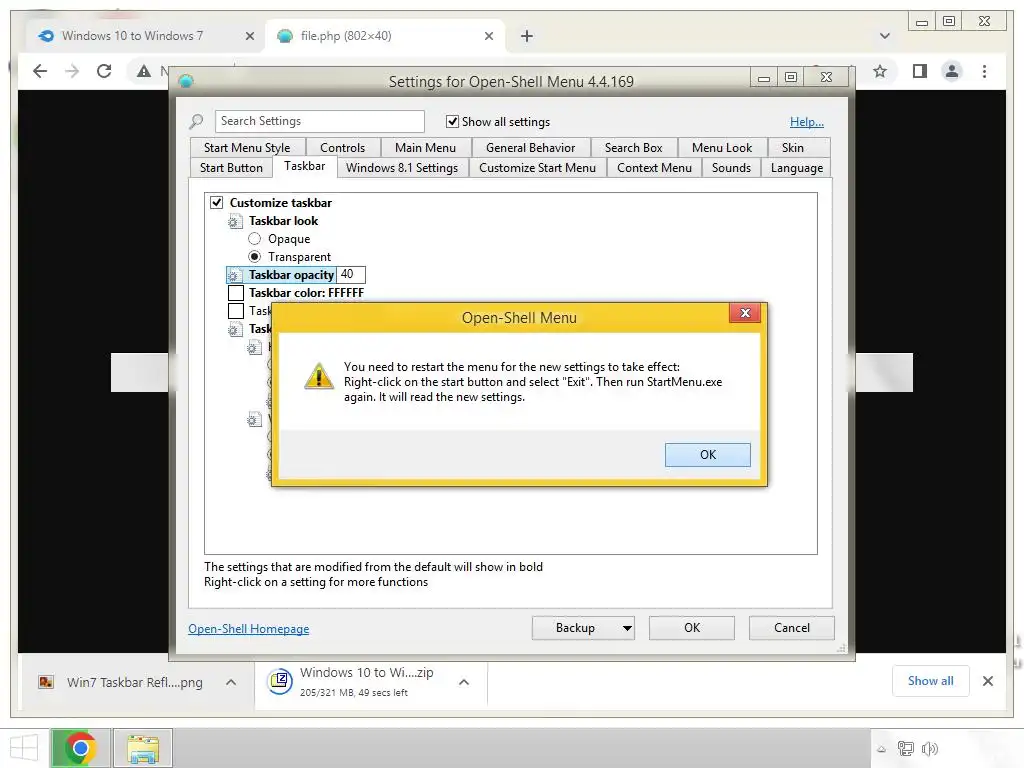Open Windows 8.1 Settings tab
The width and height of the screenshot is (1024, 768).
click(x=402, y=168)
